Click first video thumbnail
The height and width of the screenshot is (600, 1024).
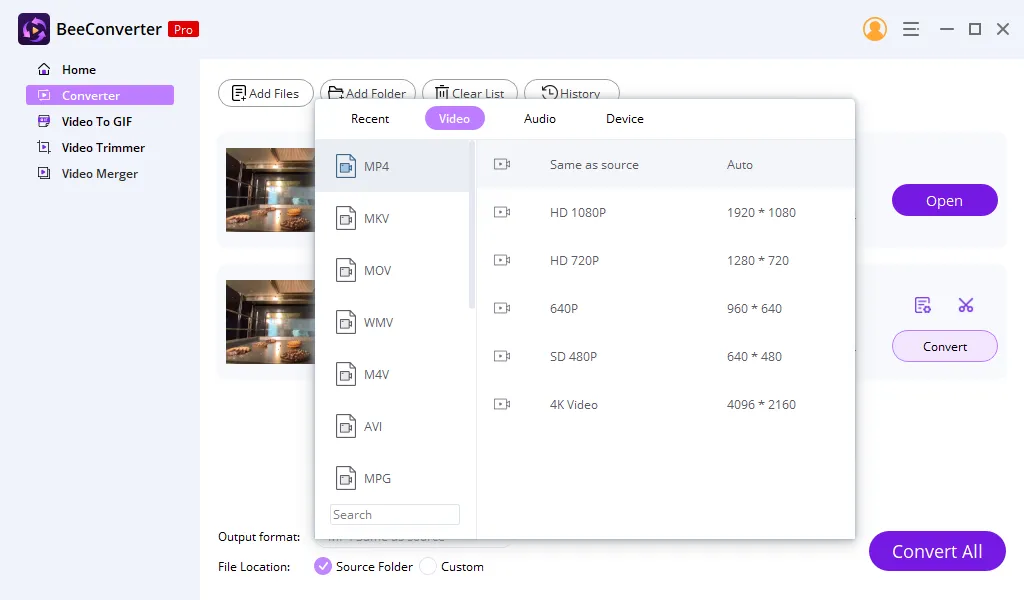coord(270,190)
